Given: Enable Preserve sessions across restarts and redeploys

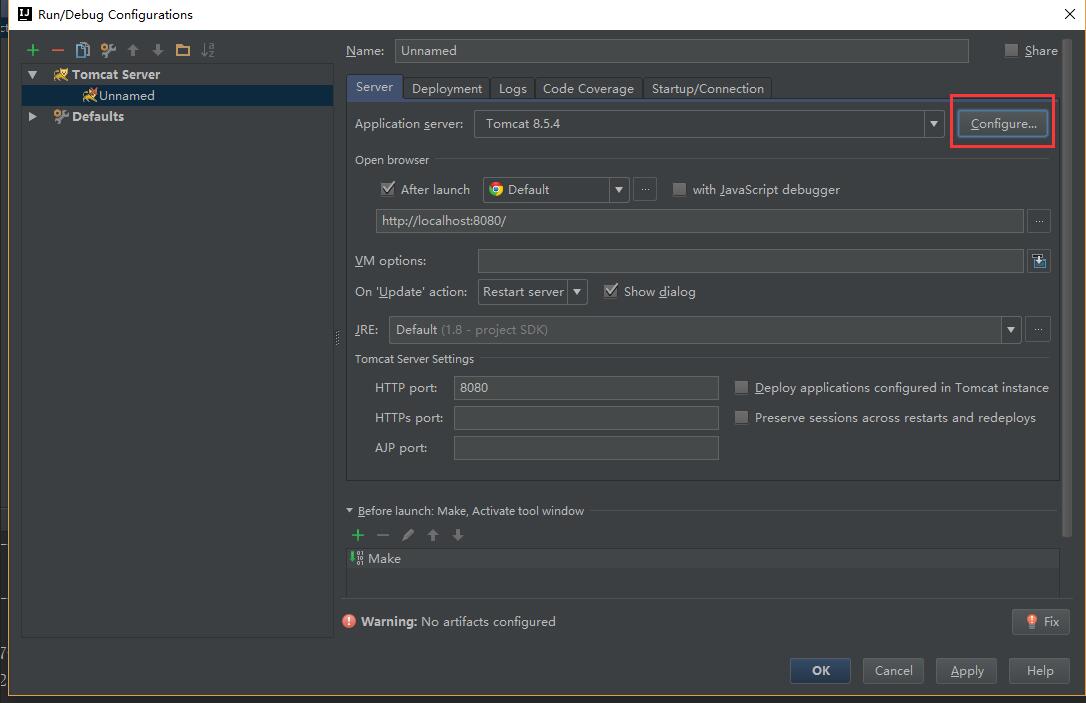Looking at the screenshot, I should [x=741, y=417].
